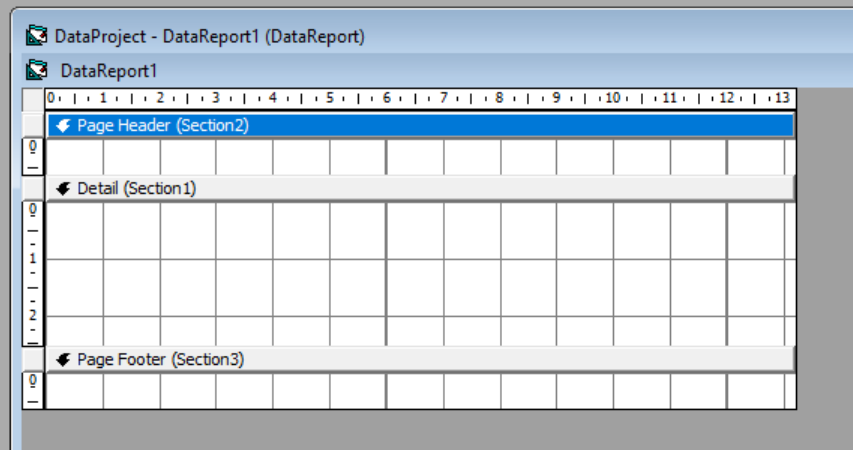Click the DataReport1 inner window title
Image resolution: width=853 pixels, height=450 pixels.
[109, 71]
